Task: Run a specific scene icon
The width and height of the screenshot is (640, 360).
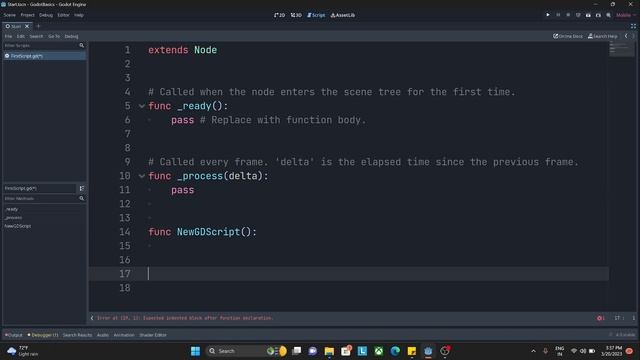Action: coord(598,15)
